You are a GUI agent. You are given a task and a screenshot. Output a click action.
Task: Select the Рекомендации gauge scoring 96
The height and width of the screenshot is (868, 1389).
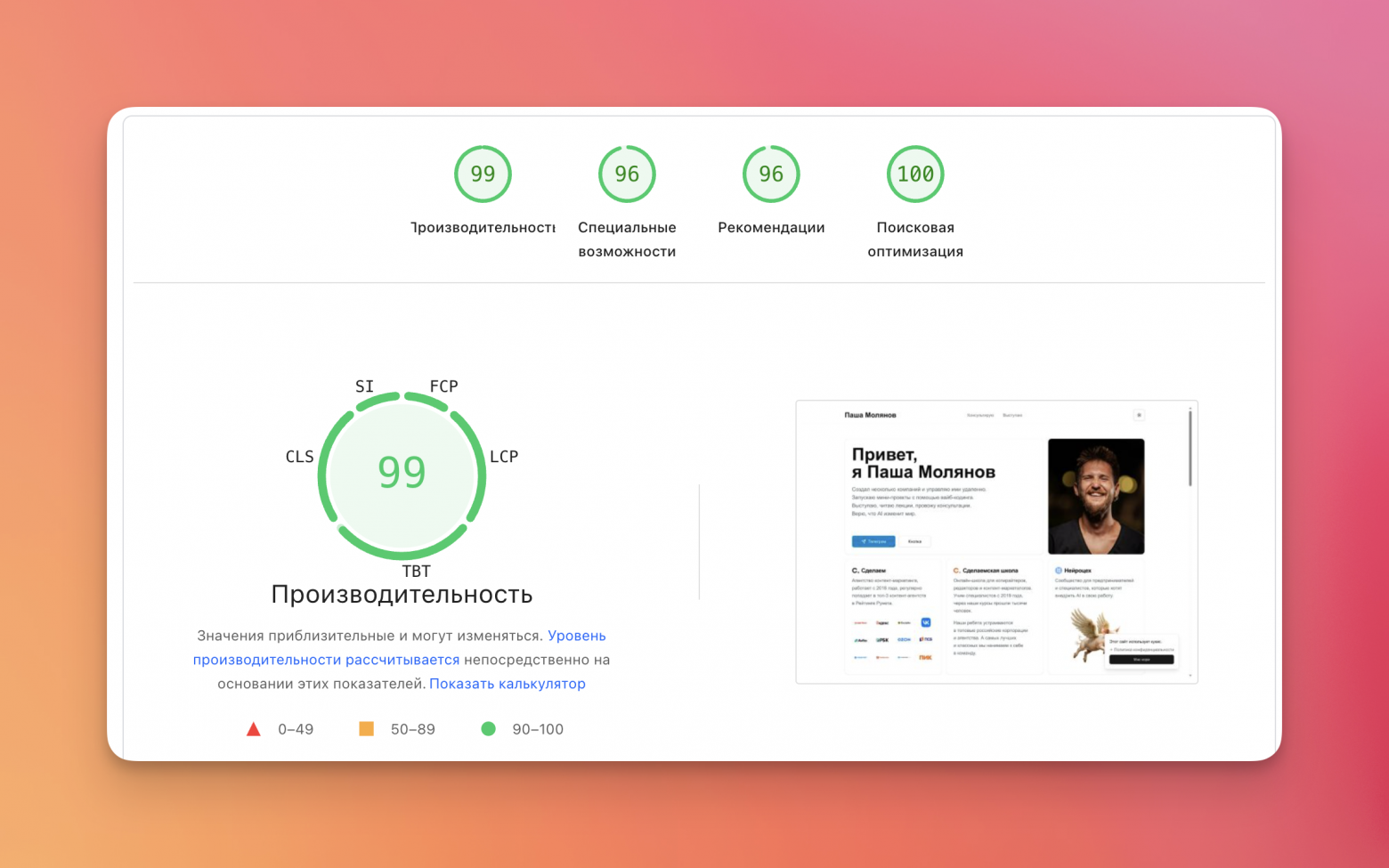[771, 174]
